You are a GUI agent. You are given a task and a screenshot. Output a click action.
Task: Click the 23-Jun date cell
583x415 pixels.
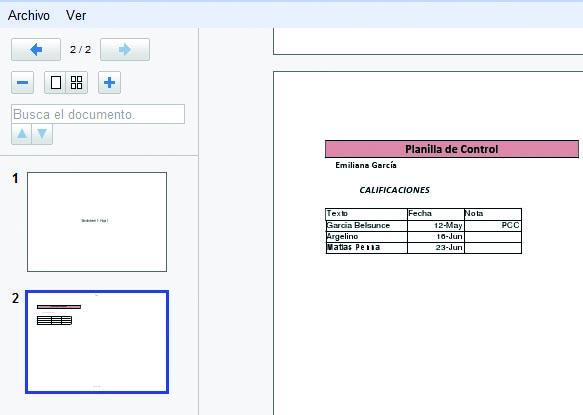coord(436,248)
